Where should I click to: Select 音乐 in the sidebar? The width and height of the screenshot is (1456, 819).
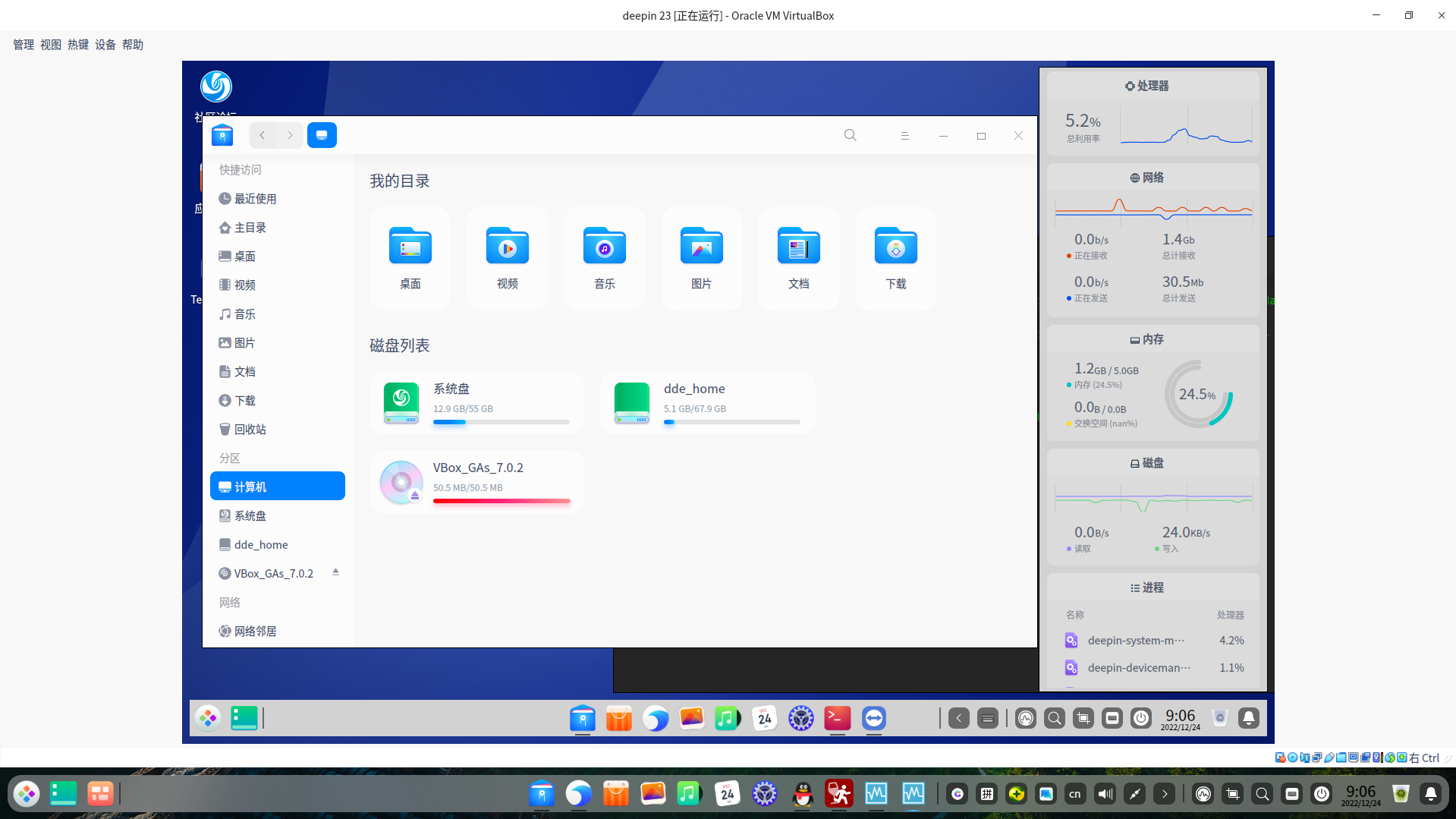click(x=278, y=314)
